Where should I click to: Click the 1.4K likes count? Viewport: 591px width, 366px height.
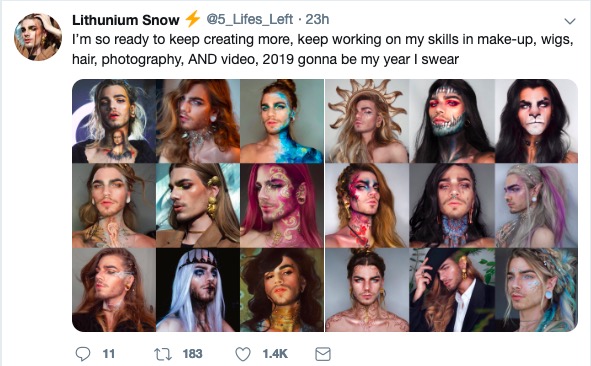(275, 354)
